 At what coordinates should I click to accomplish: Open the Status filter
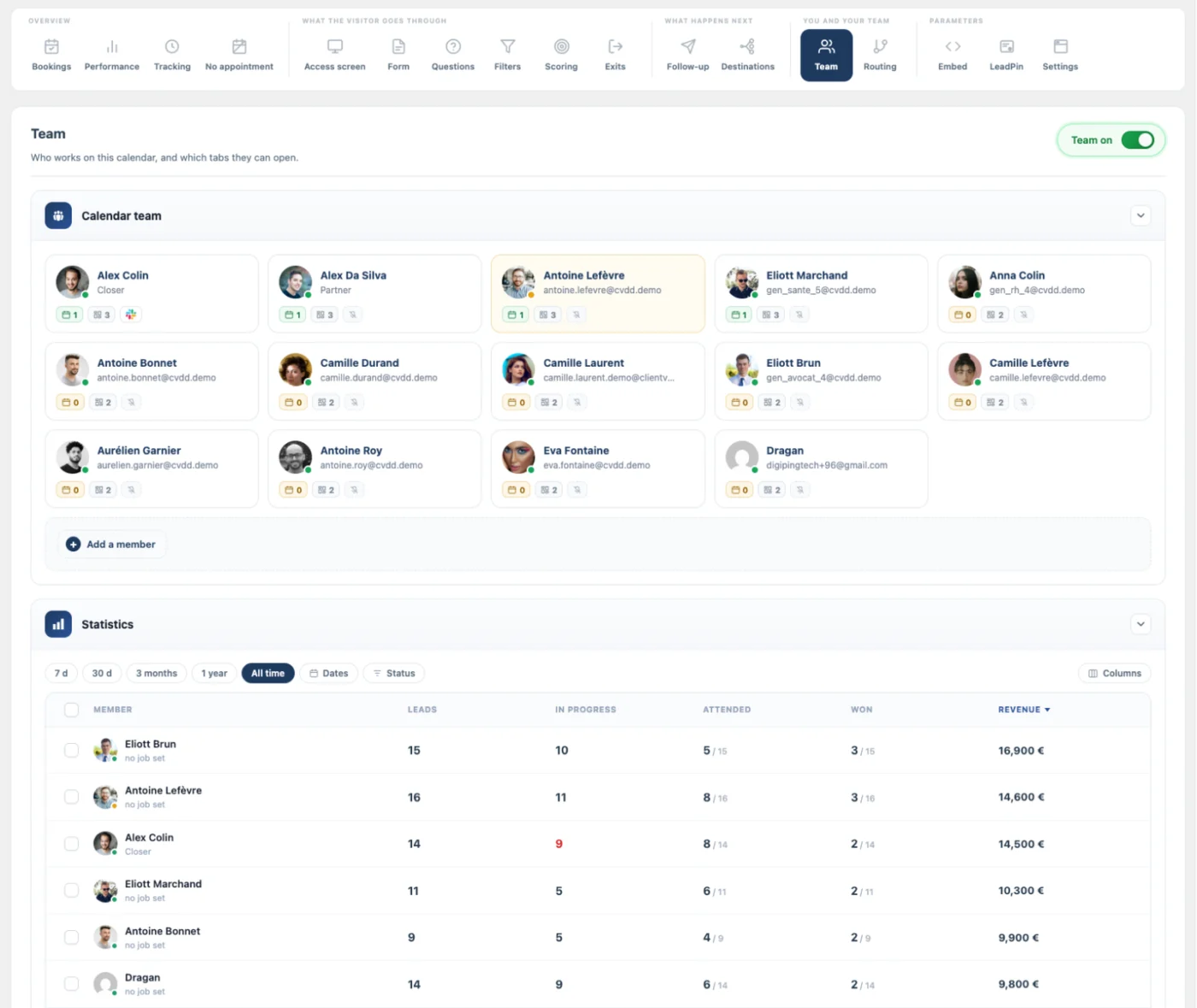394,674
